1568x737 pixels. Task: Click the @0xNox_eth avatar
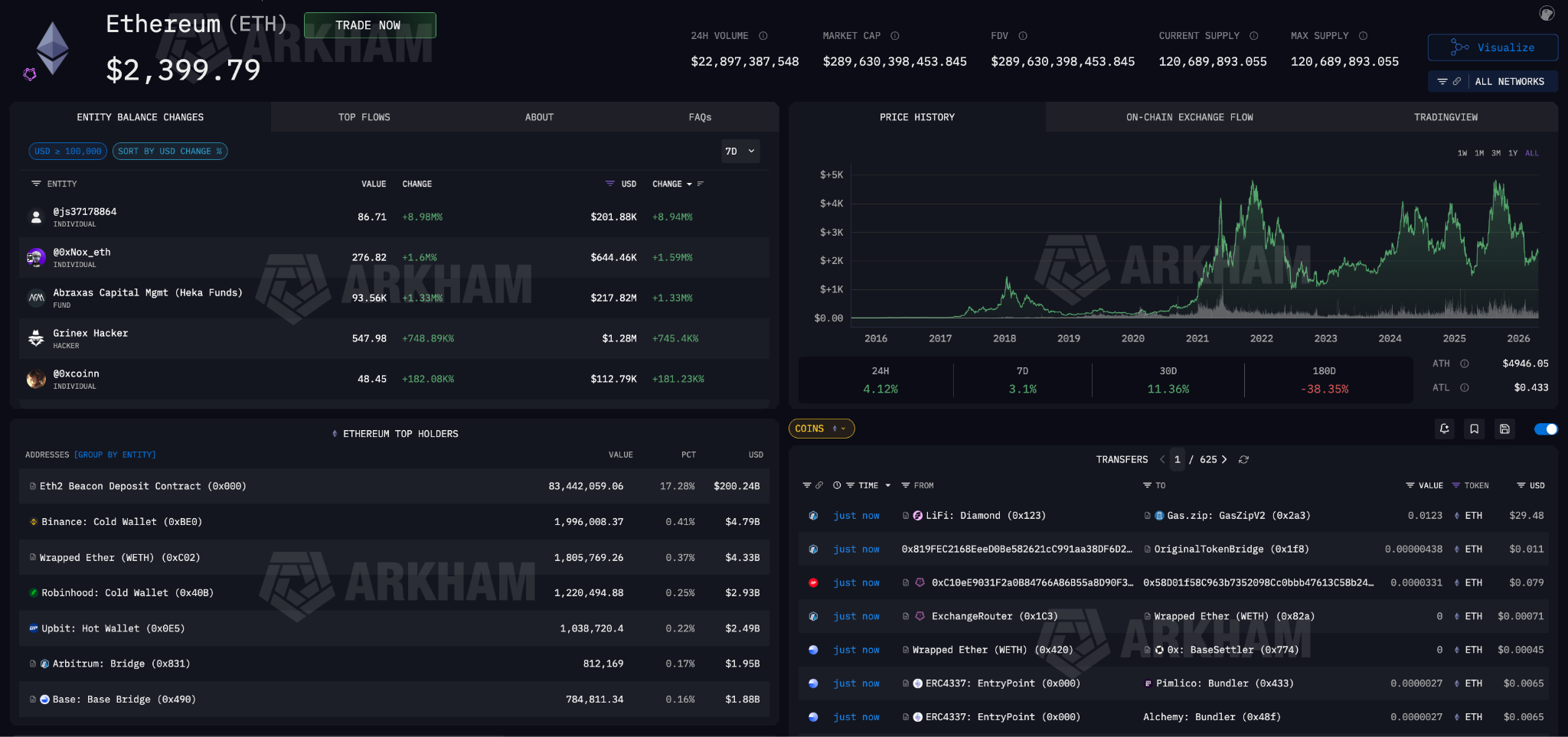pos(36,257)
